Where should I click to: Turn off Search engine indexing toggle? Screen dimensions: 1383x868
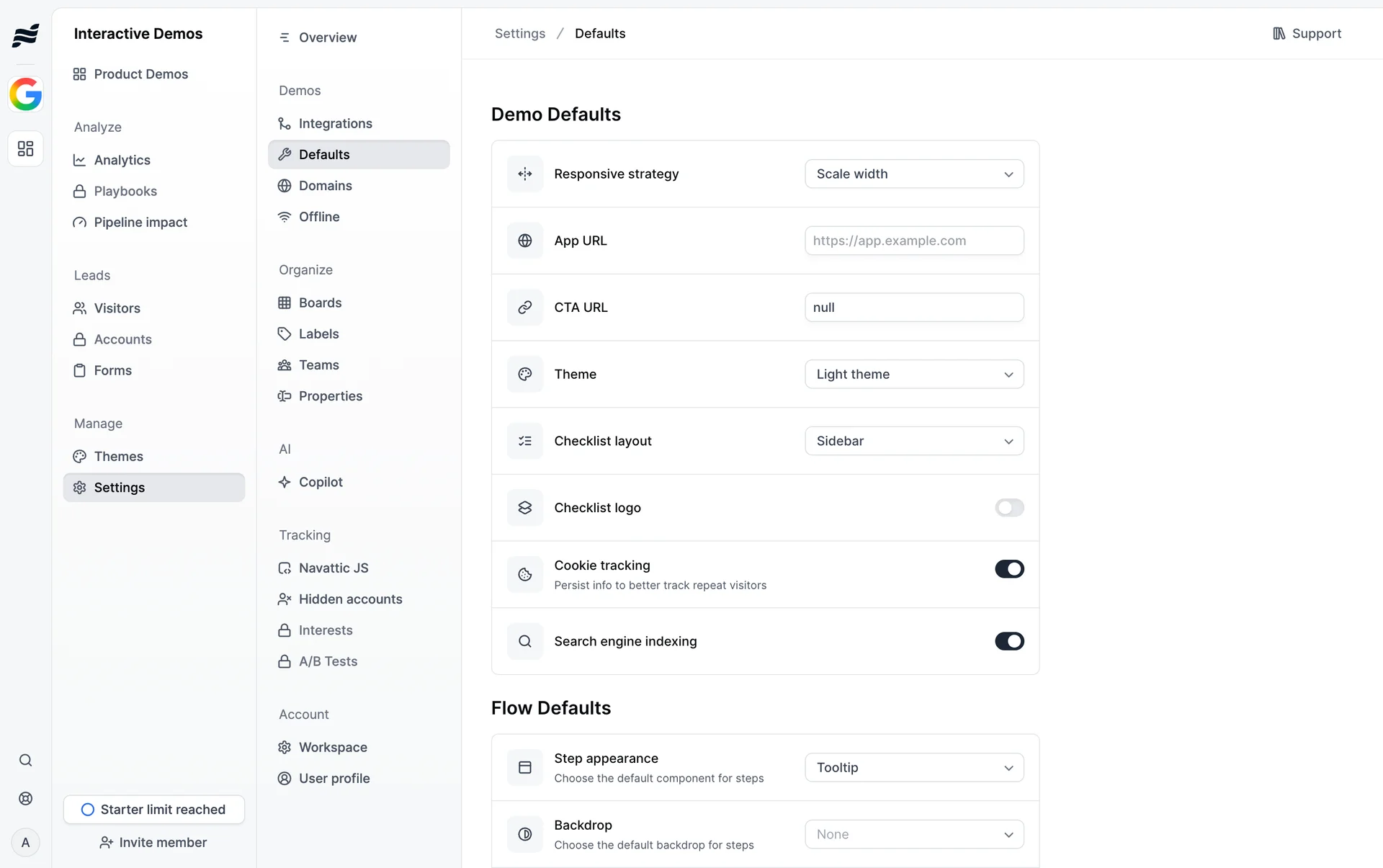[x=1009, y=641]
